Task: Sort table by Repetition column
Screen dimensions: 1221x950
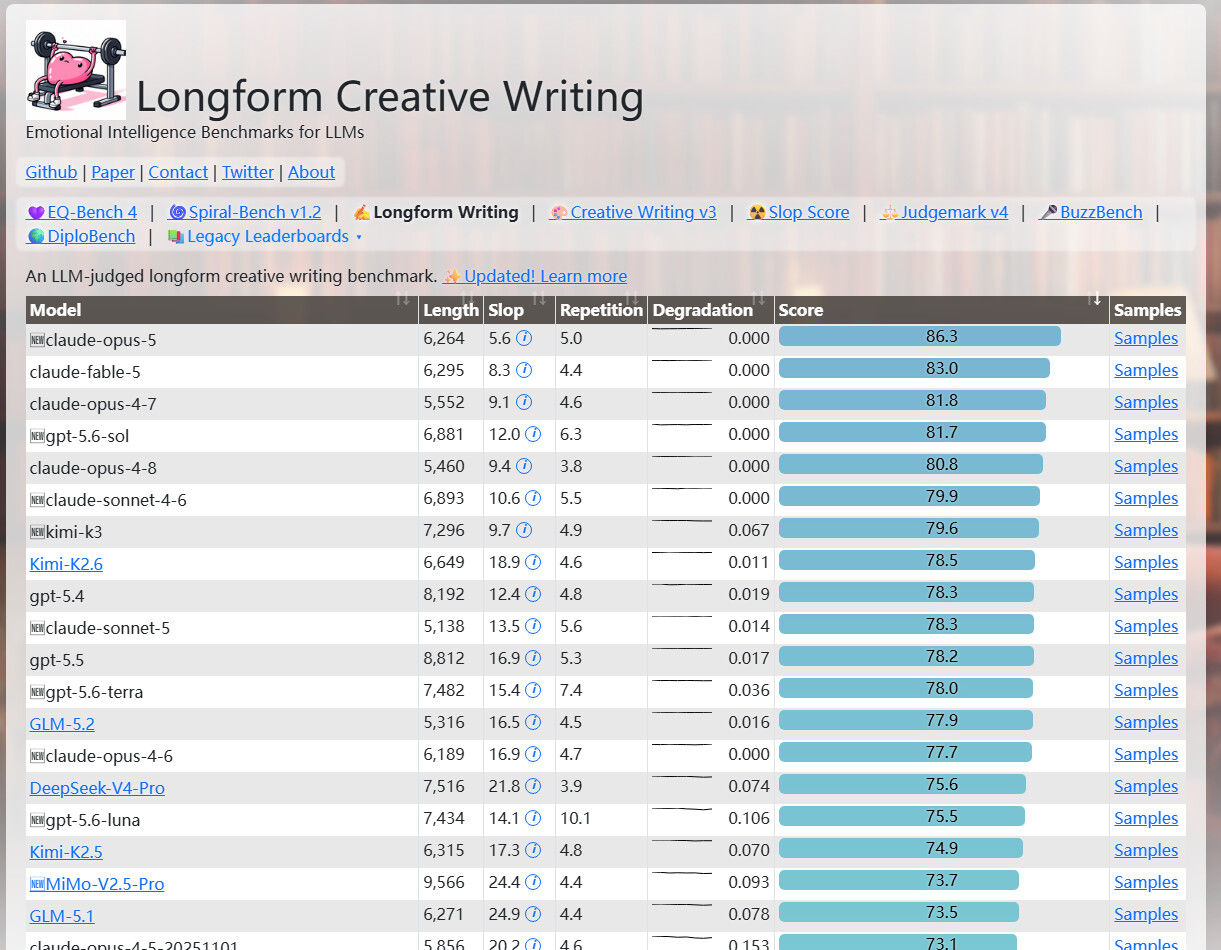Action: [x=601, y=310]
